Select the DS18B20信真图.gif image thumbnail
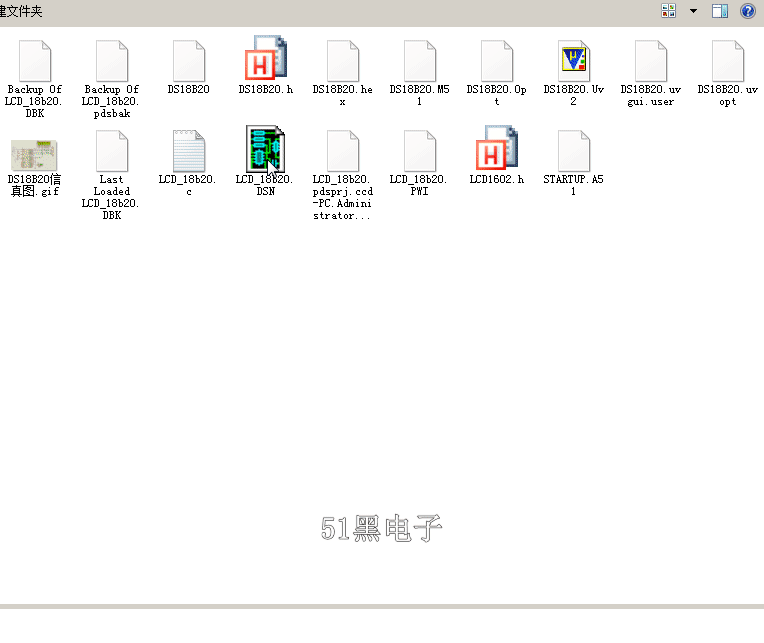This screenshot has height=643, width=764. pos(34,155)
